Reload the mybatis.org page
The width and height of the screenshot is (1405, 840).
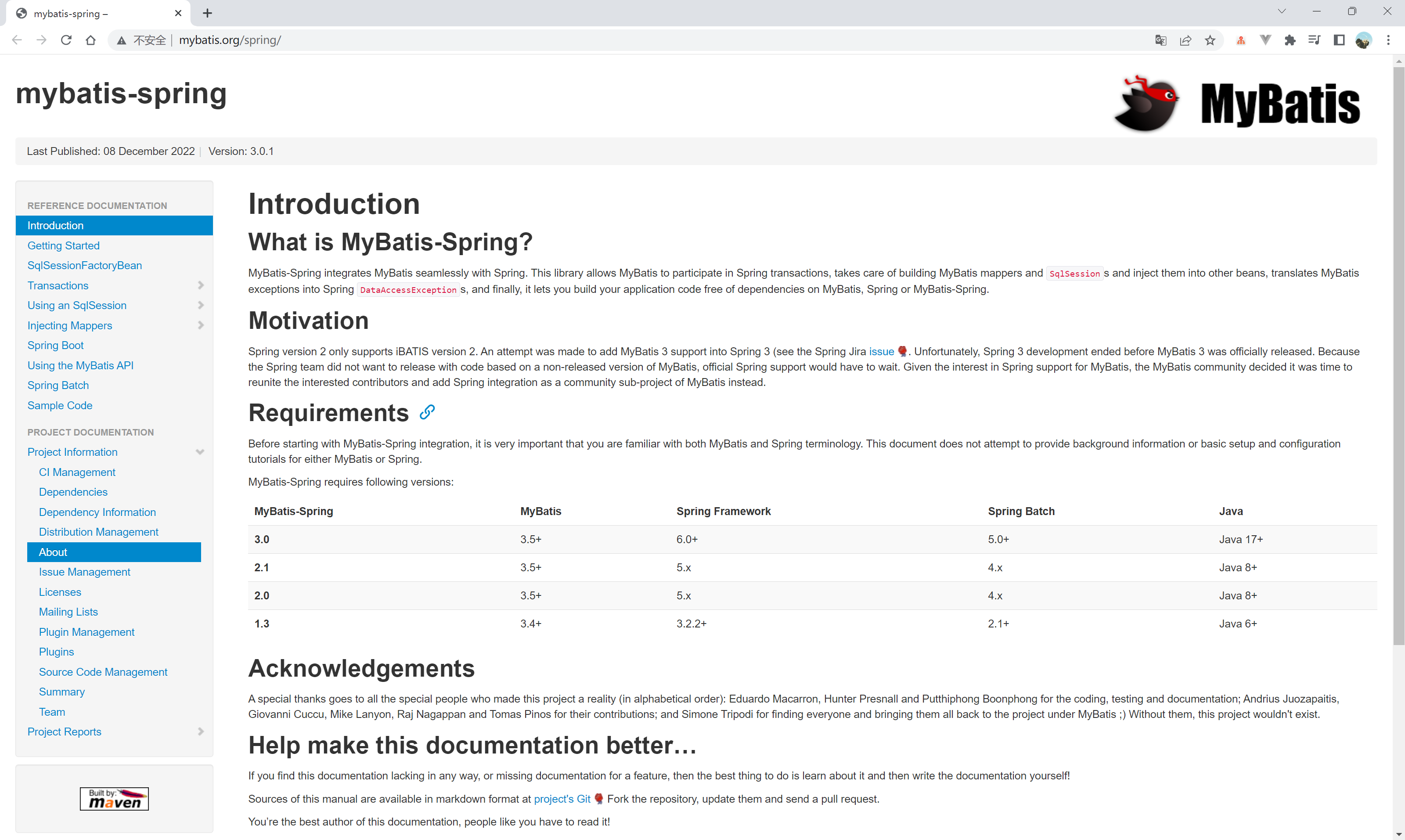66,40
